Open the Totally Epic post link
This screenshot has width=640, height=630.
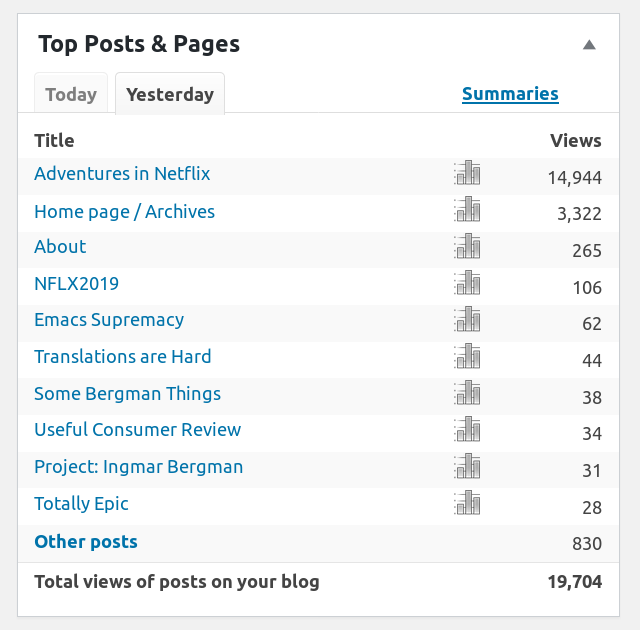coord(81,504)
